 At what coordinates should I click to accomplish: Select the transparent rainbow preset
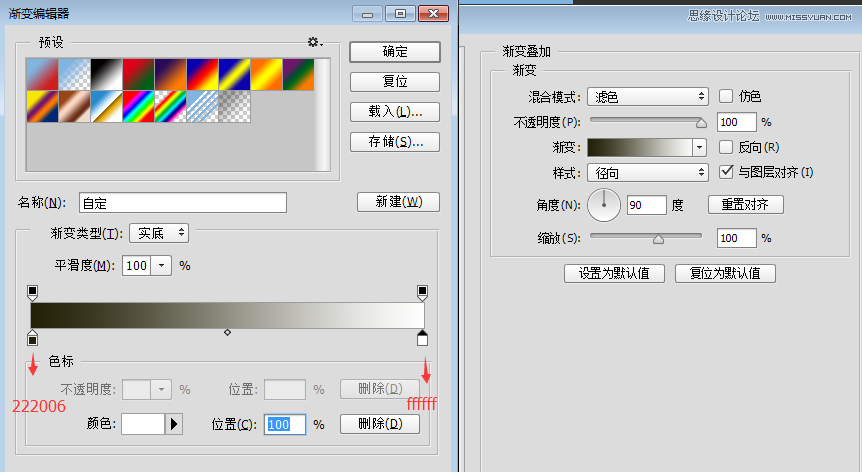[x=170, y=107]
